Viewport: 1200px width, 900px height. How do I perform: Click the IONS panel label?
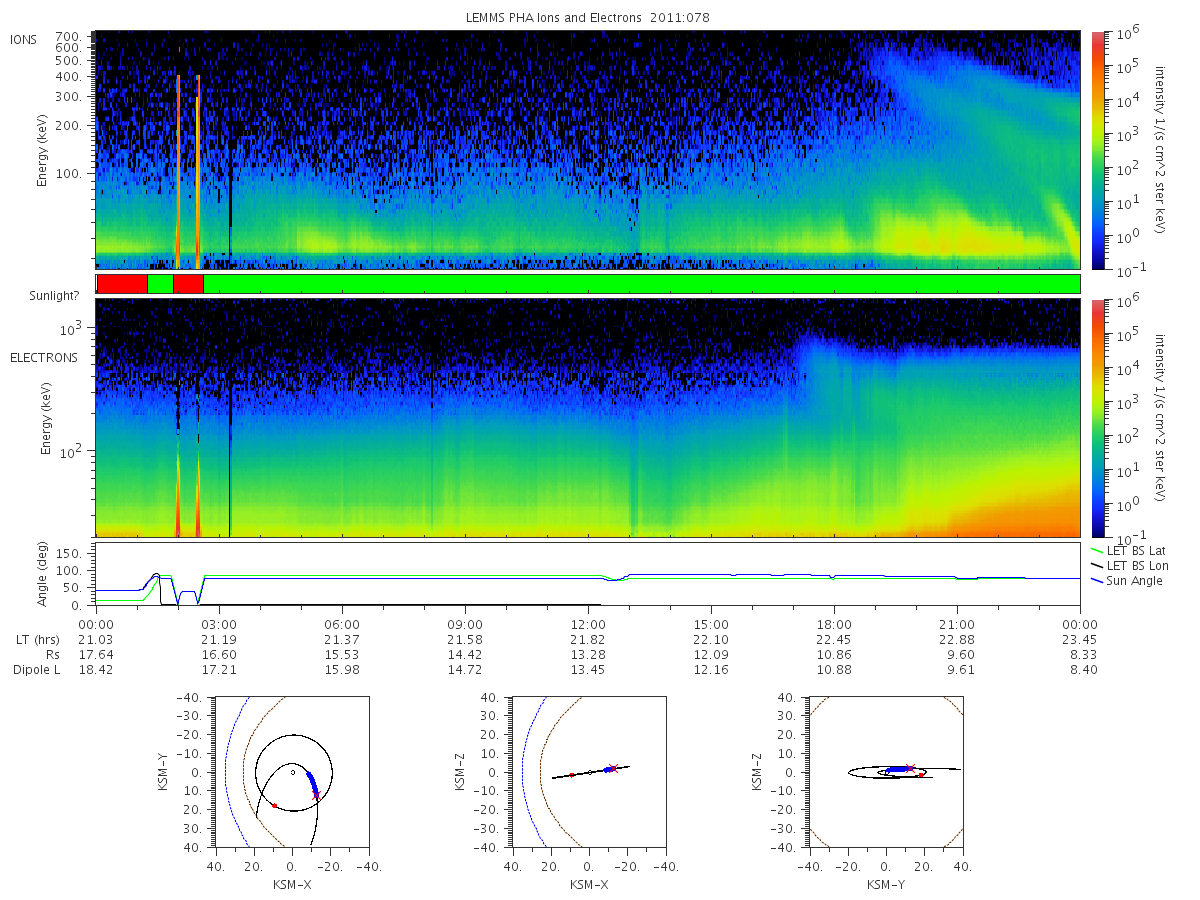pos(23,39)
